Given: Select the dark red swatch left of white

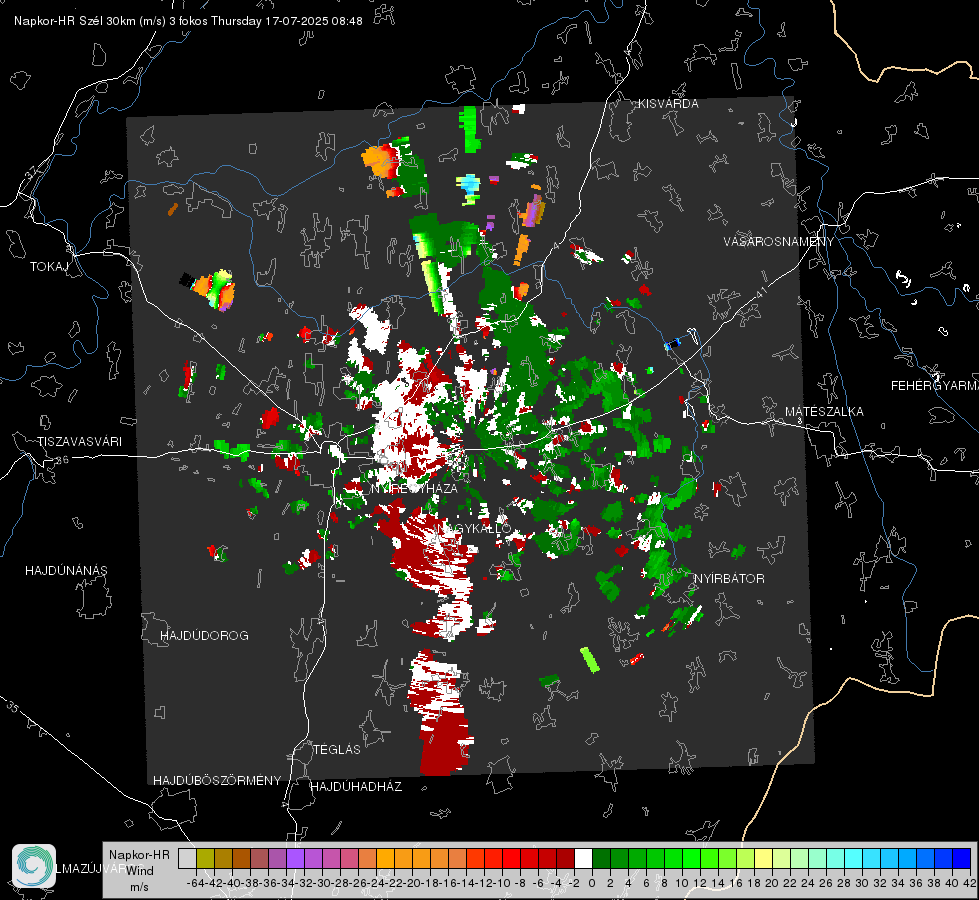Looking at the screenshot, I should click(x=565, y=859).
